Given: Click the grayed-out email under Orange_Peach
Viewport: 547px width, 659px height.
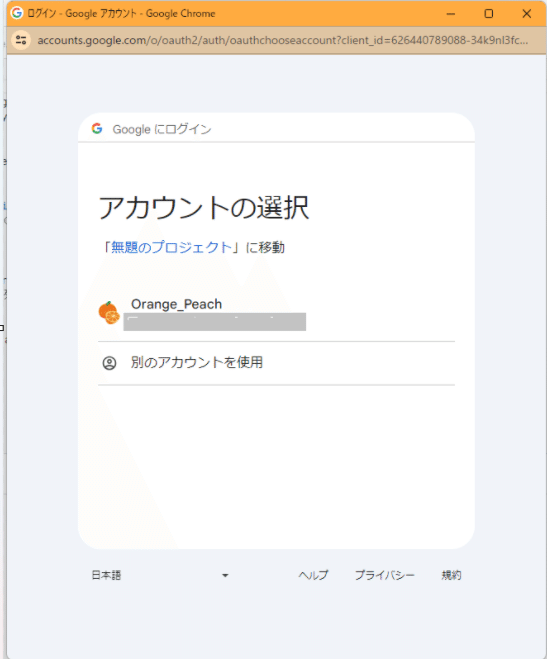Looking at the screenshot, I should tap(215, 322).
